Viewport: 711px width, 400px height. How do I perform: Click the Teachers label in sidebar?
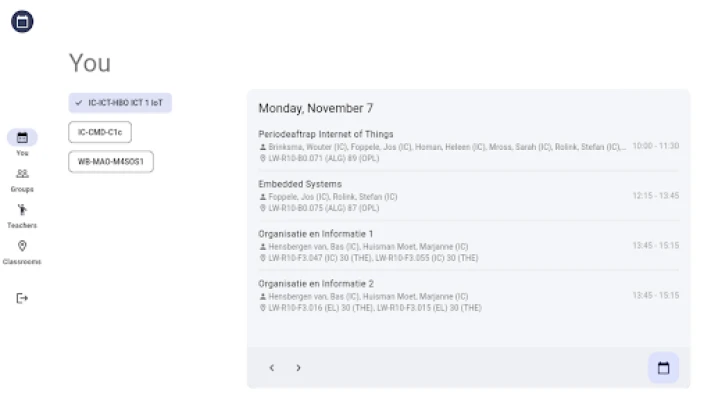coord(22,225)
